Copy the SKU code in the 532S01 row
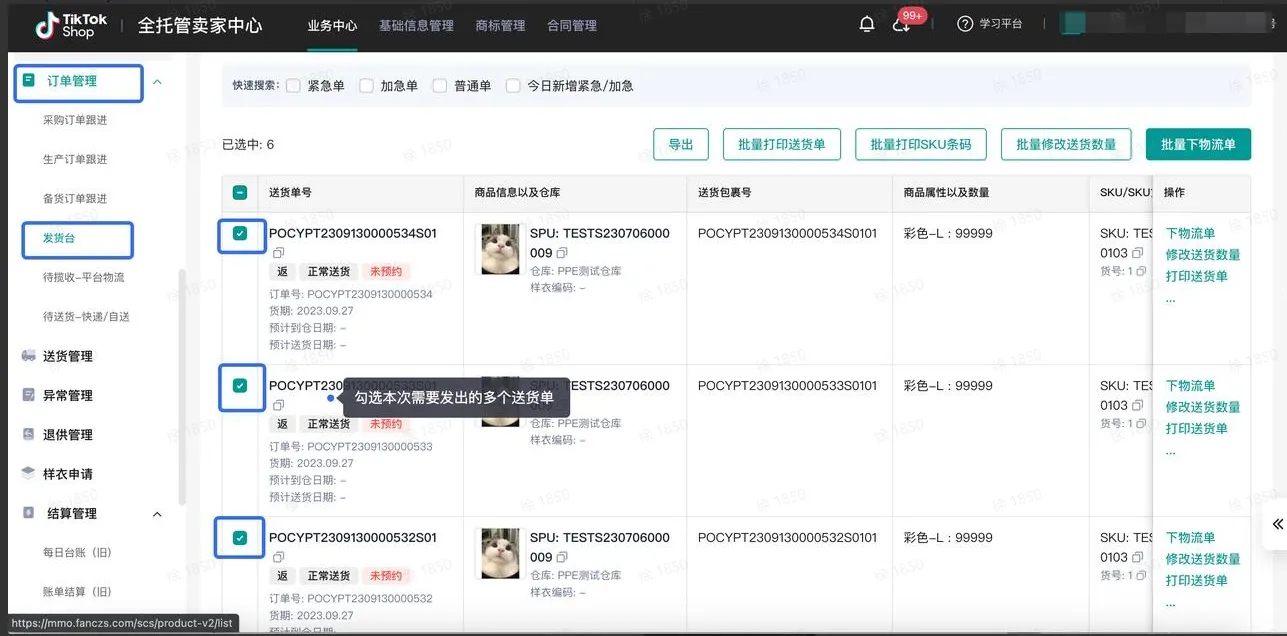 pyautogui.click(x=1137, y=557)
